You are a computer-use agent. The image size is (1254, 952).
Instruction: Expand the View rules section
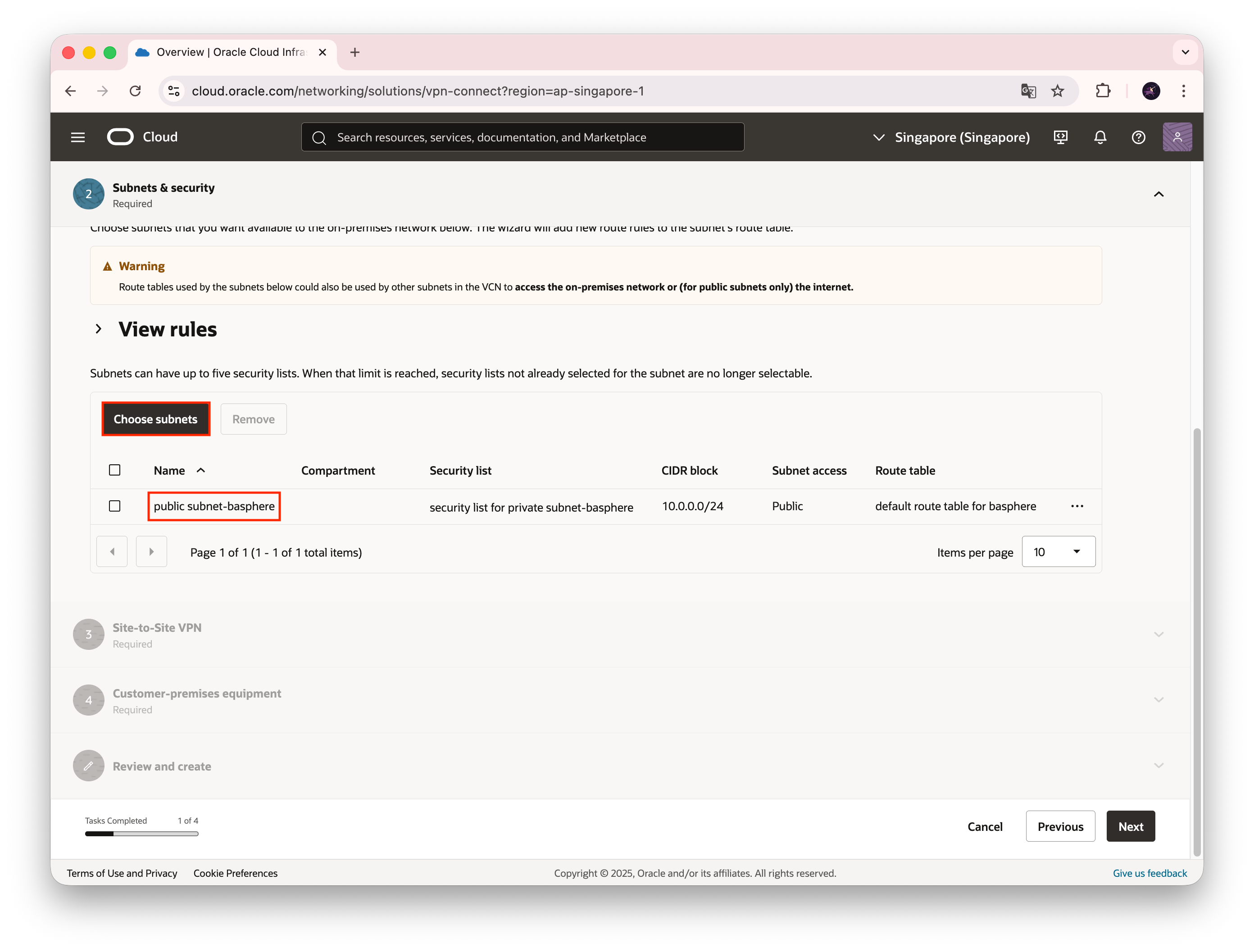[x=99, y=329]
